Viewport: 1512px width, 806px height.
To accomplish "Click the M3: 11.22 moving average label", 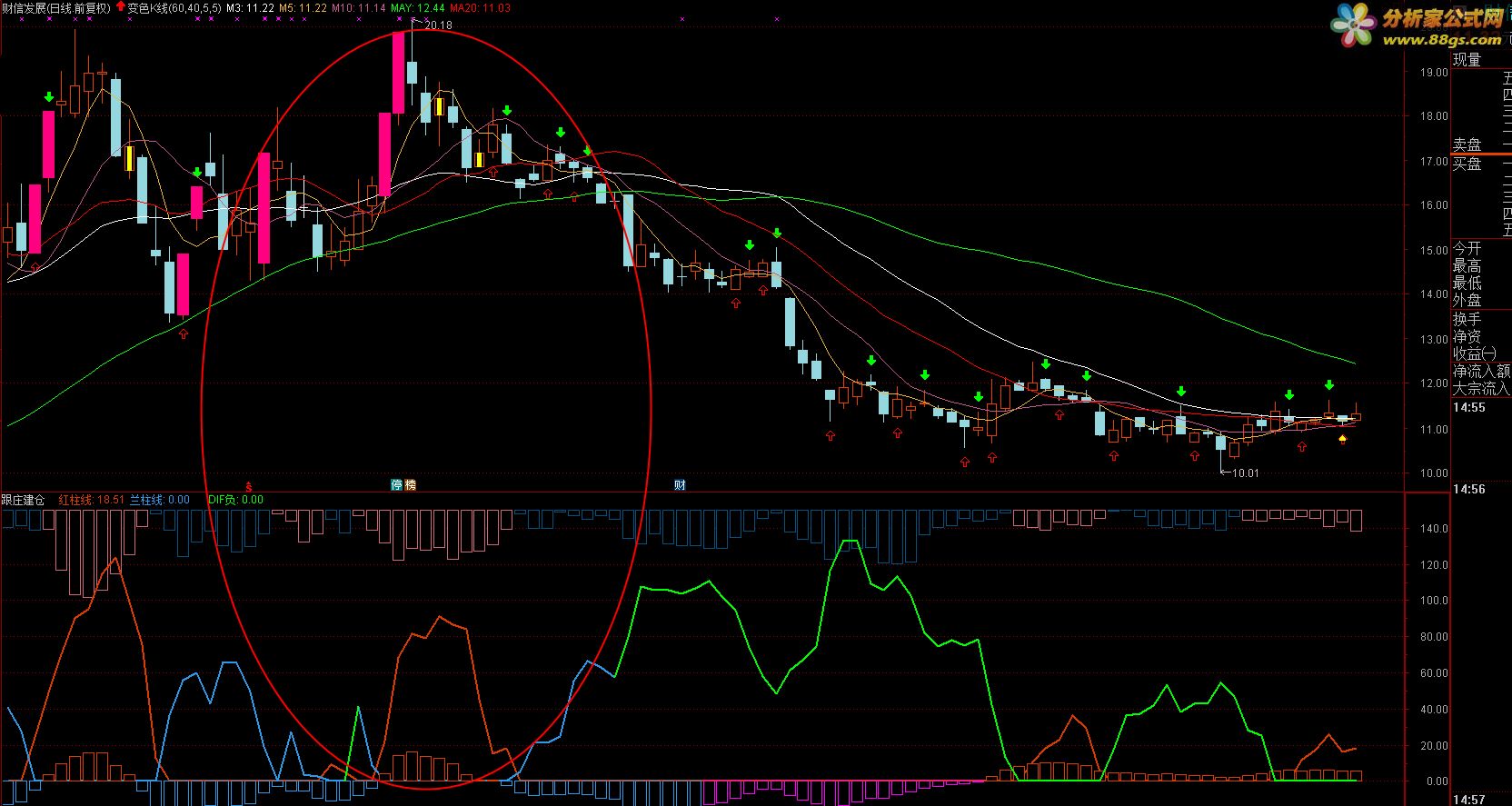I will [x=250, y=7].
